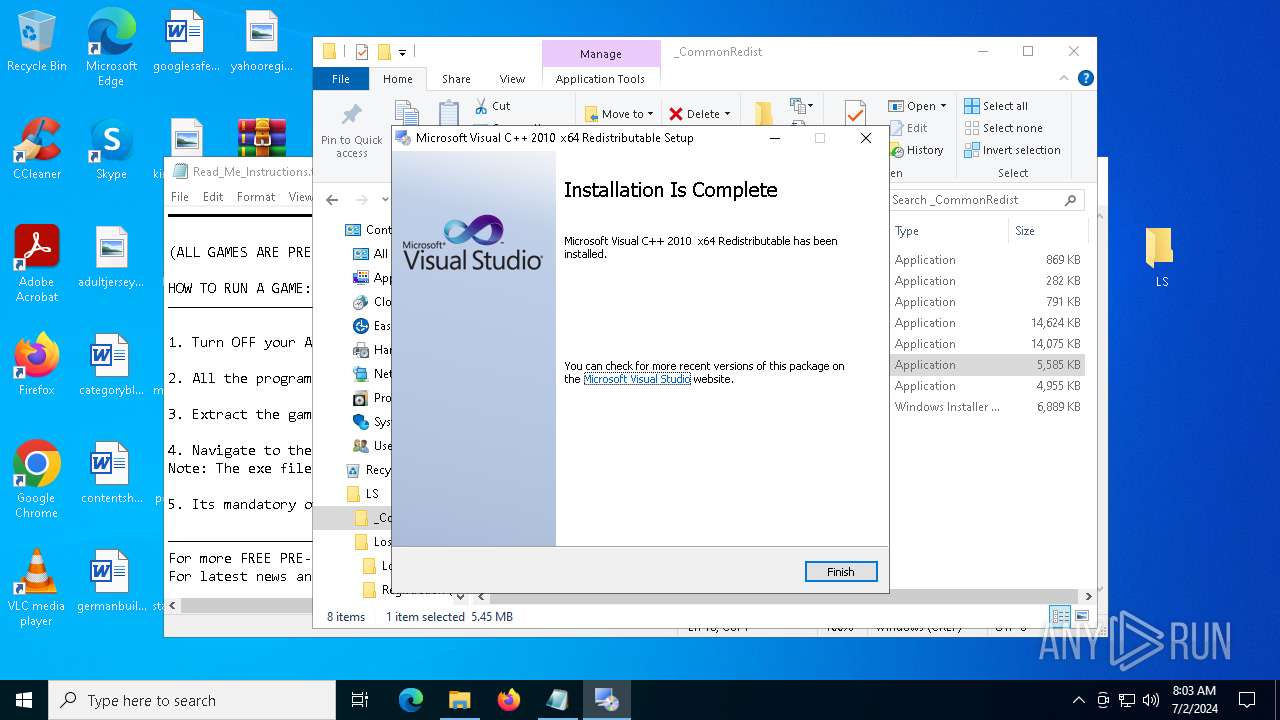Click the Properties checkmark icon
This screenshot has height=720, width=1280.
coord(855,113)
